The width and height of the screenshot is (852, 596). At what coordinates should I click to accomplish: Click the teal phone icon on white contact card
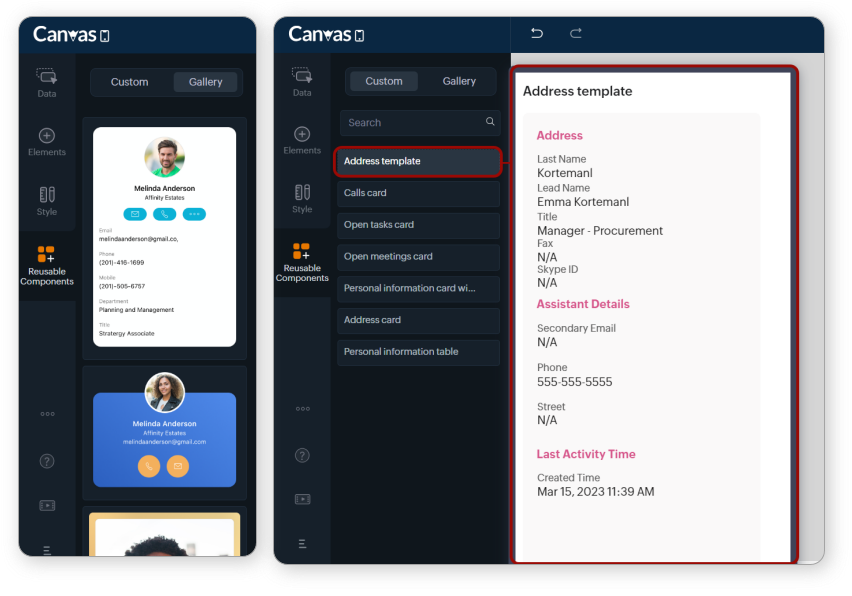[x=164, y=214]
